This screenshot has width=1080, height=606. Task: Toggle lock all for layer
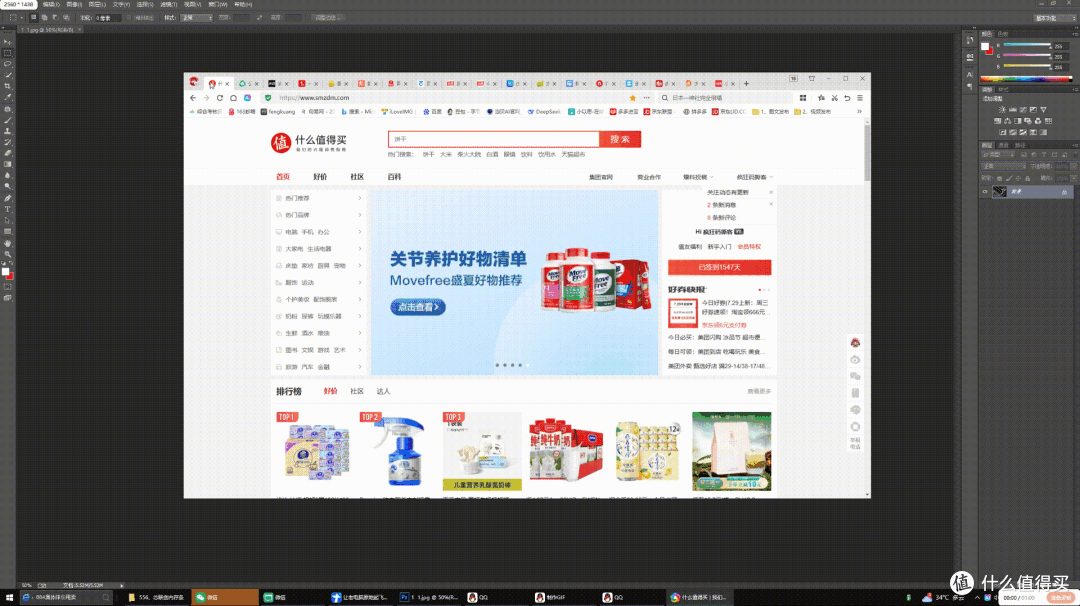[1028, 178]
